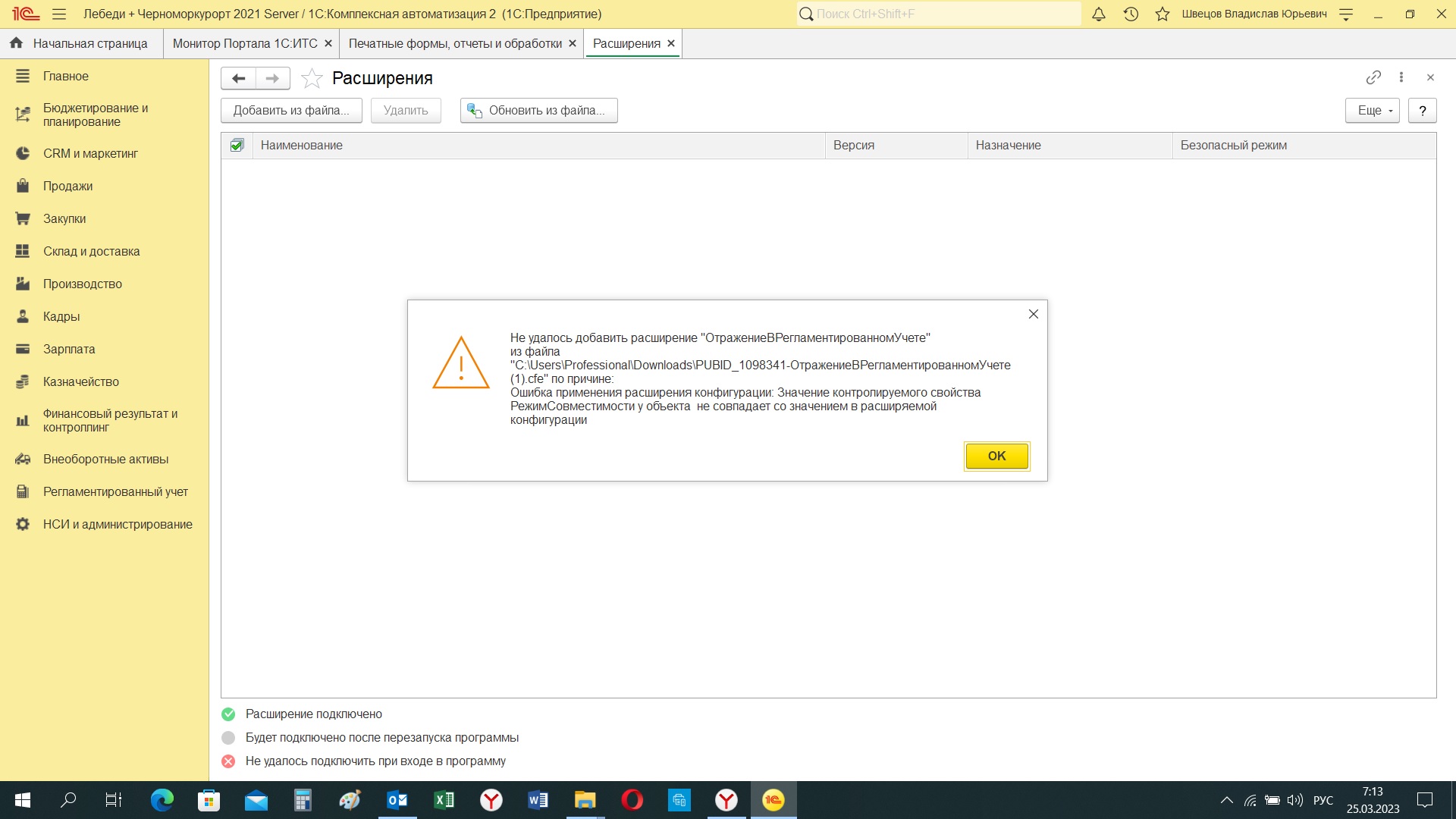Image resolution: width=1456 pixels, height=819 pixels.
Task: Focus the search field Поиск Ctrl+Shift+F
Action: tap(939, 14)
